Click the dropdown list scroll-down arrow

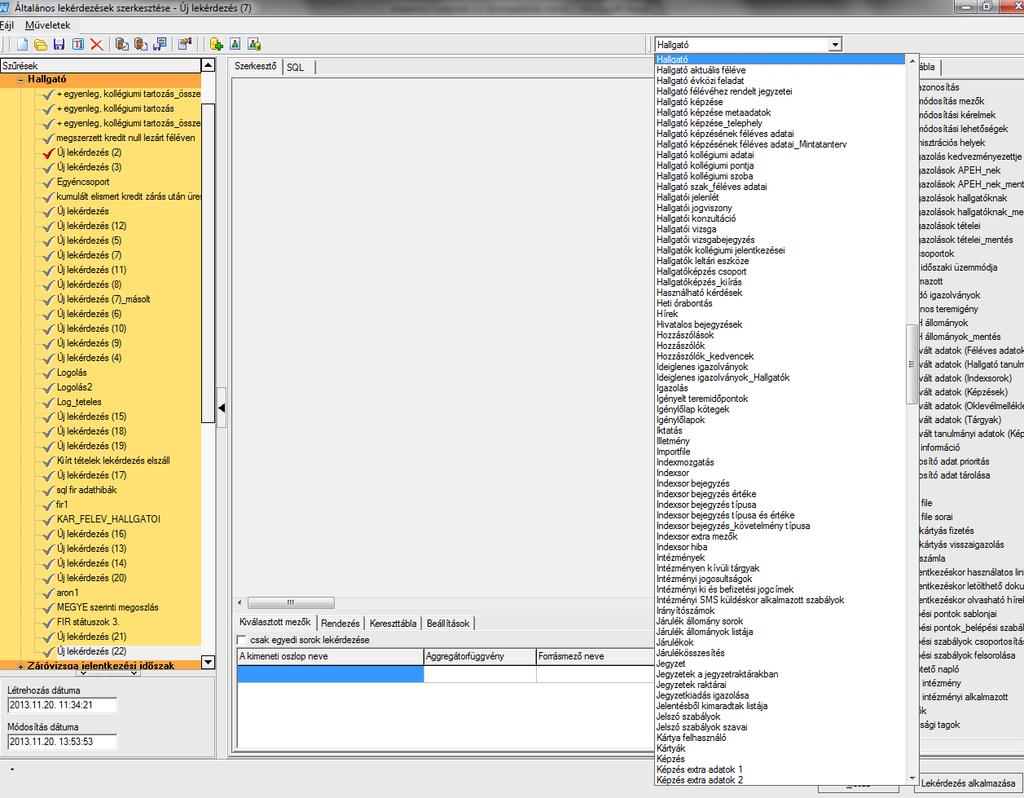(x=912, y=778)
